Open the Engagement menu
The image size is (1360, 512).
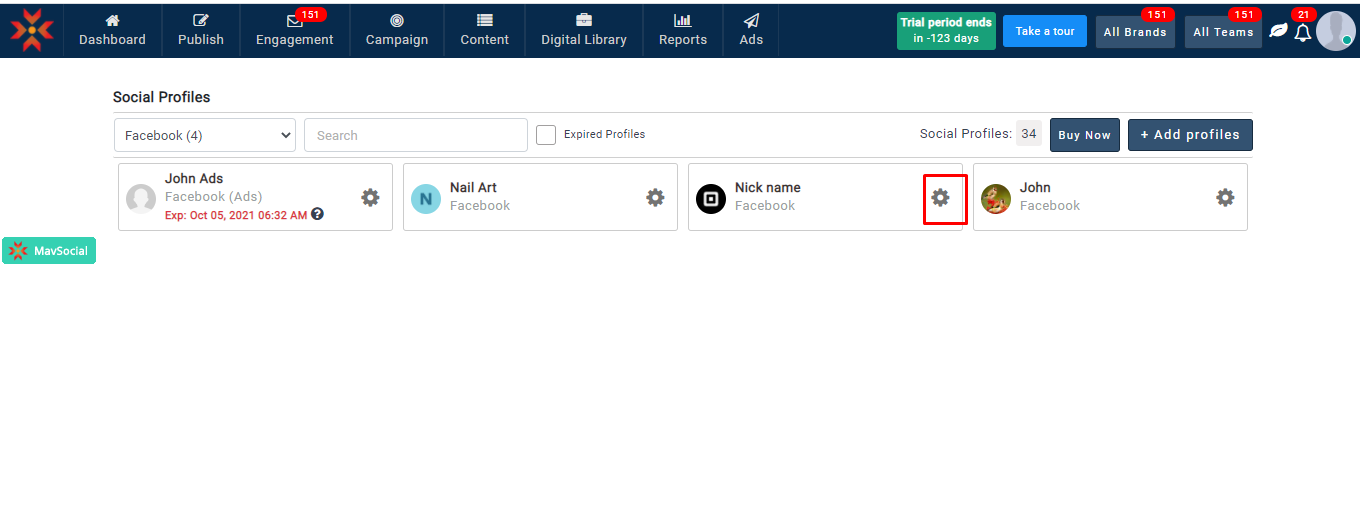click(x=294, y=30)
